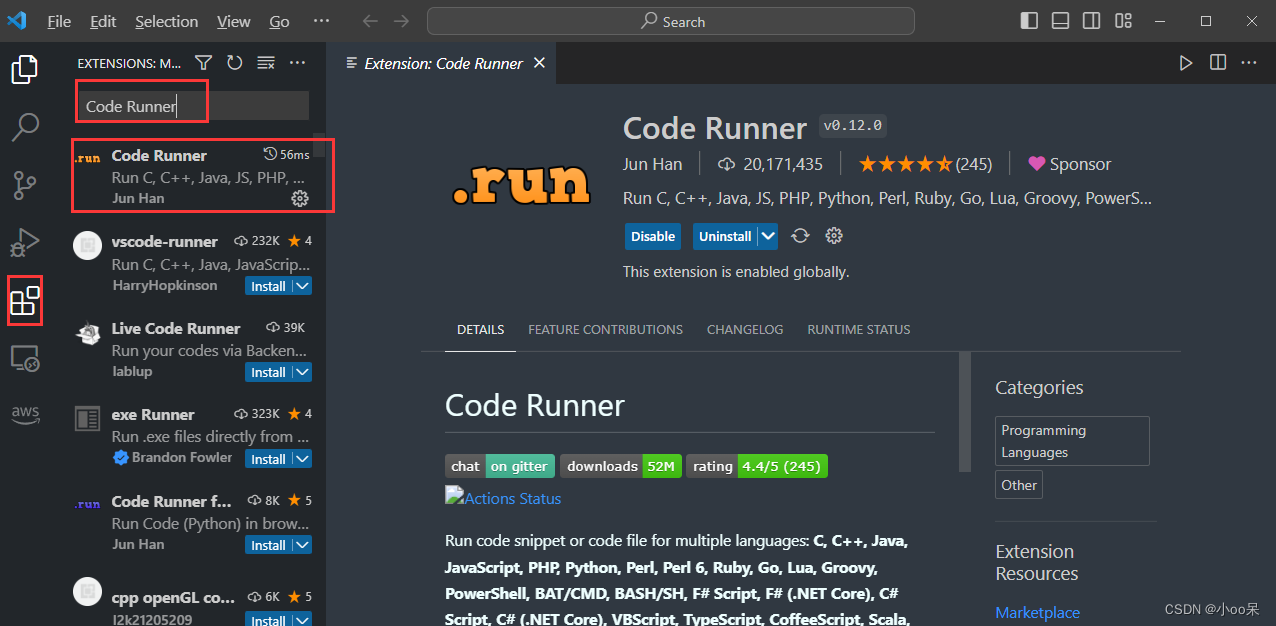1276x626 pixels.
Task: Split the editor to the right
Action: [x=1217, y=63]
